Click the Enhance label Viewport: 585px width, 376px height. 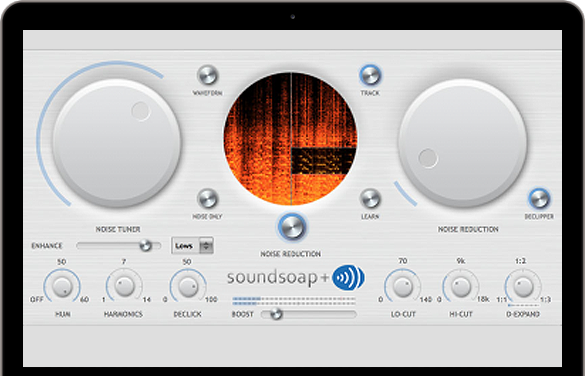tap(47, 246)
